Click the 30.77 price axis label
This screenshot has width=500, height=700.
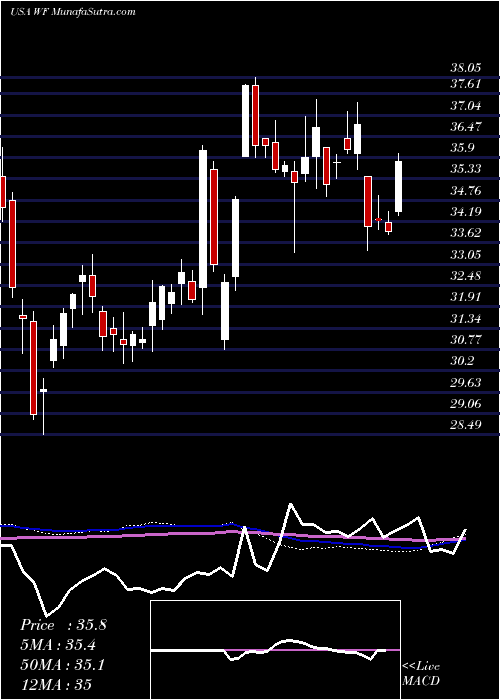[465, 340]
